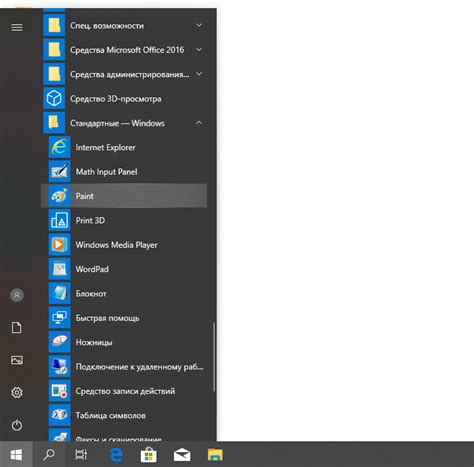The image size is (474, 467).
Task: Click the Стандартные — Windows folder icon
Action: 54,123
